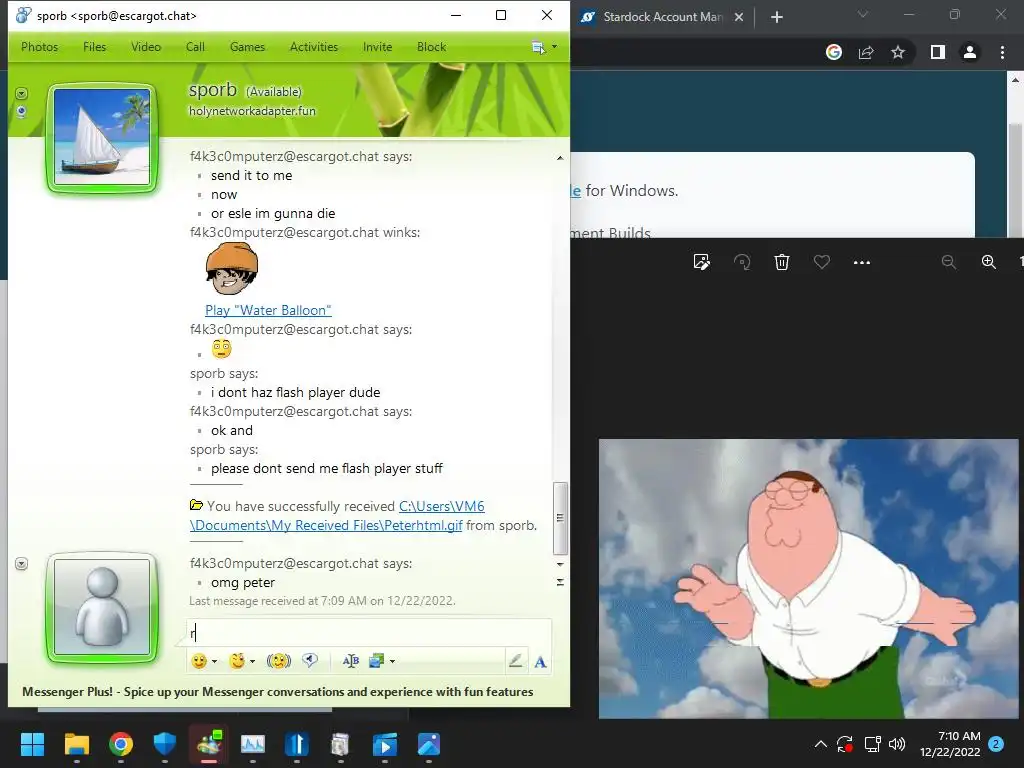
Task: Click the Invite option in Messenger toolbar
Action: pos(377,47)
